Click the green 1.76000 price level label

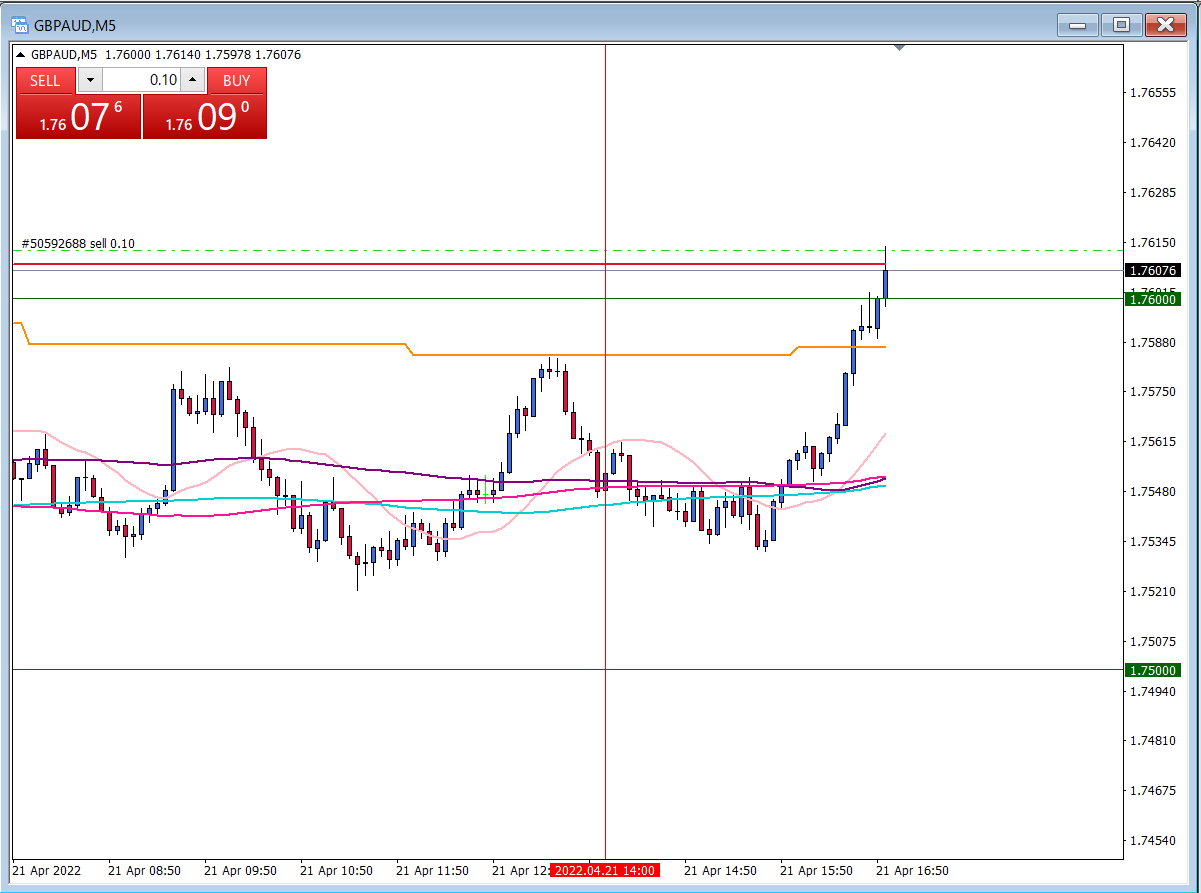(1153, 299)
